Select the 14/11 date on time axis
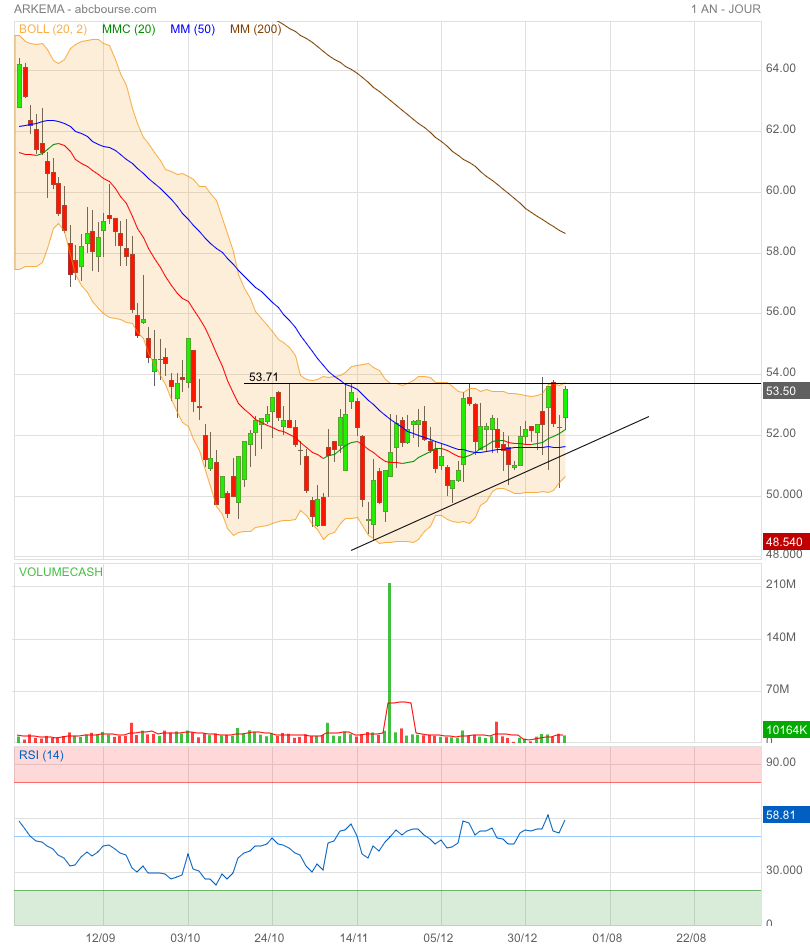Viewport: 810px width, 948px height. (x=356, y=939)
